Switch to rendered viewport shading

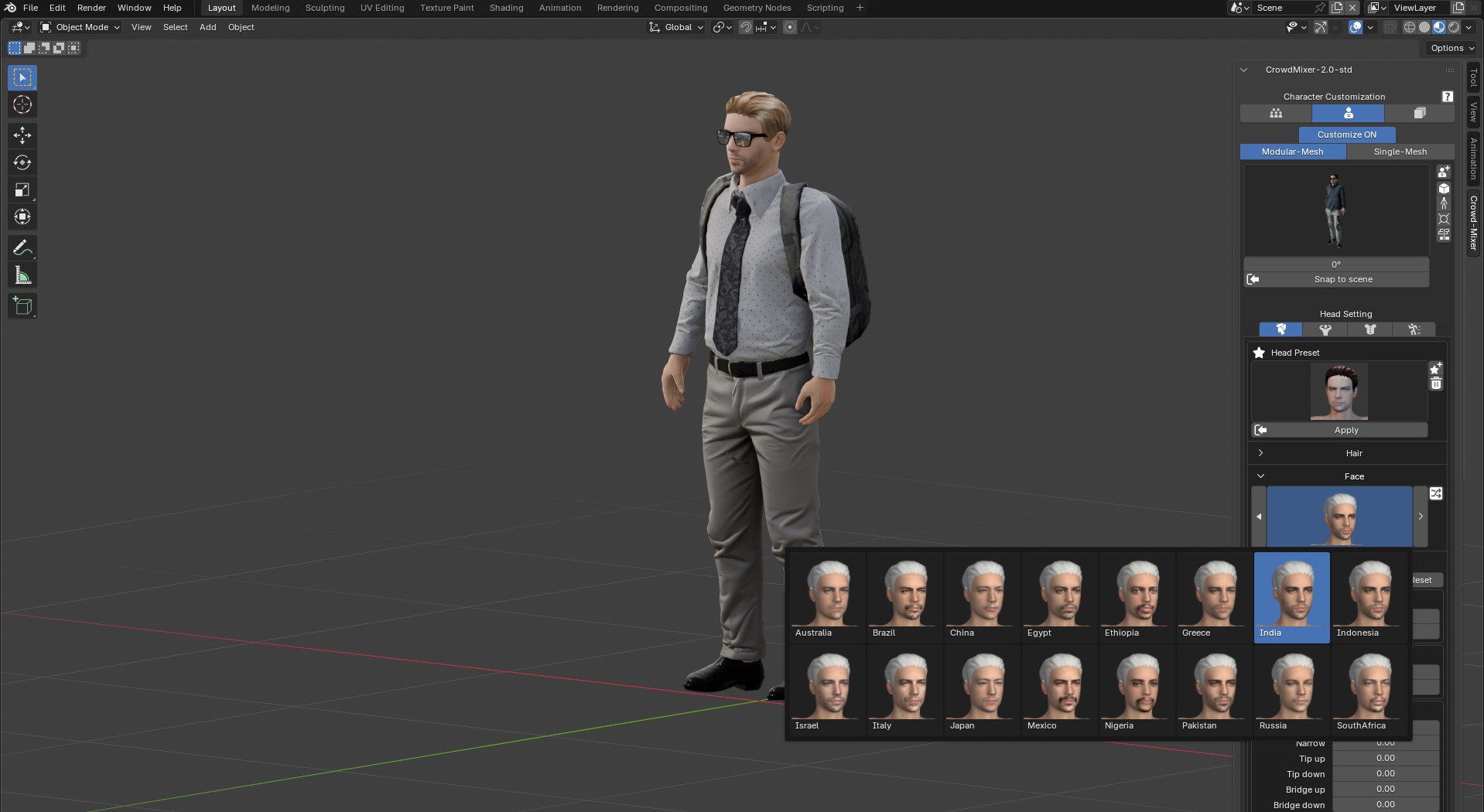point(1454,27)
